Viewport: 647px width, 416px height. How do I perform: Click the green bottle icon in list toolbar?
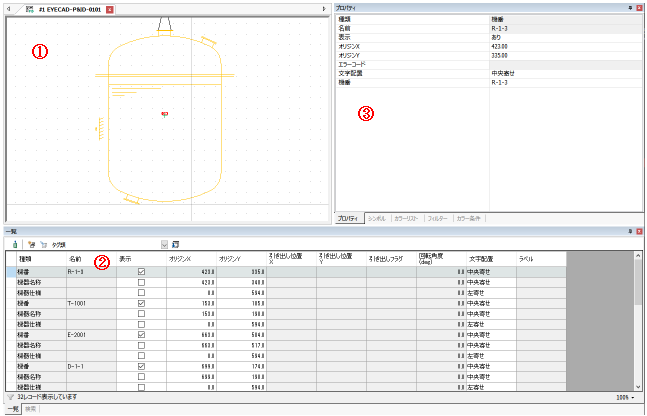click(x=15, y=244)
